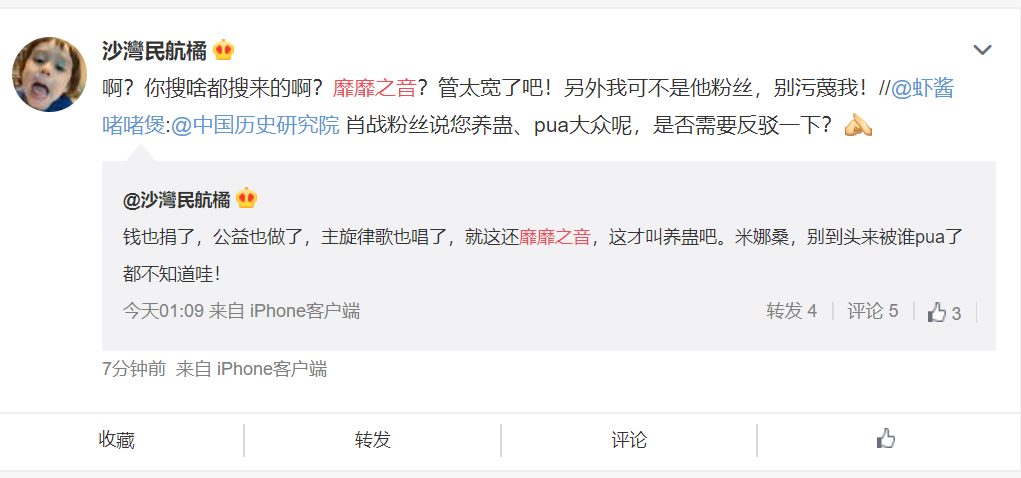1021x478 pixels.
Task: Open 评论 5 on the quoted post
Action: click(873, 311)
